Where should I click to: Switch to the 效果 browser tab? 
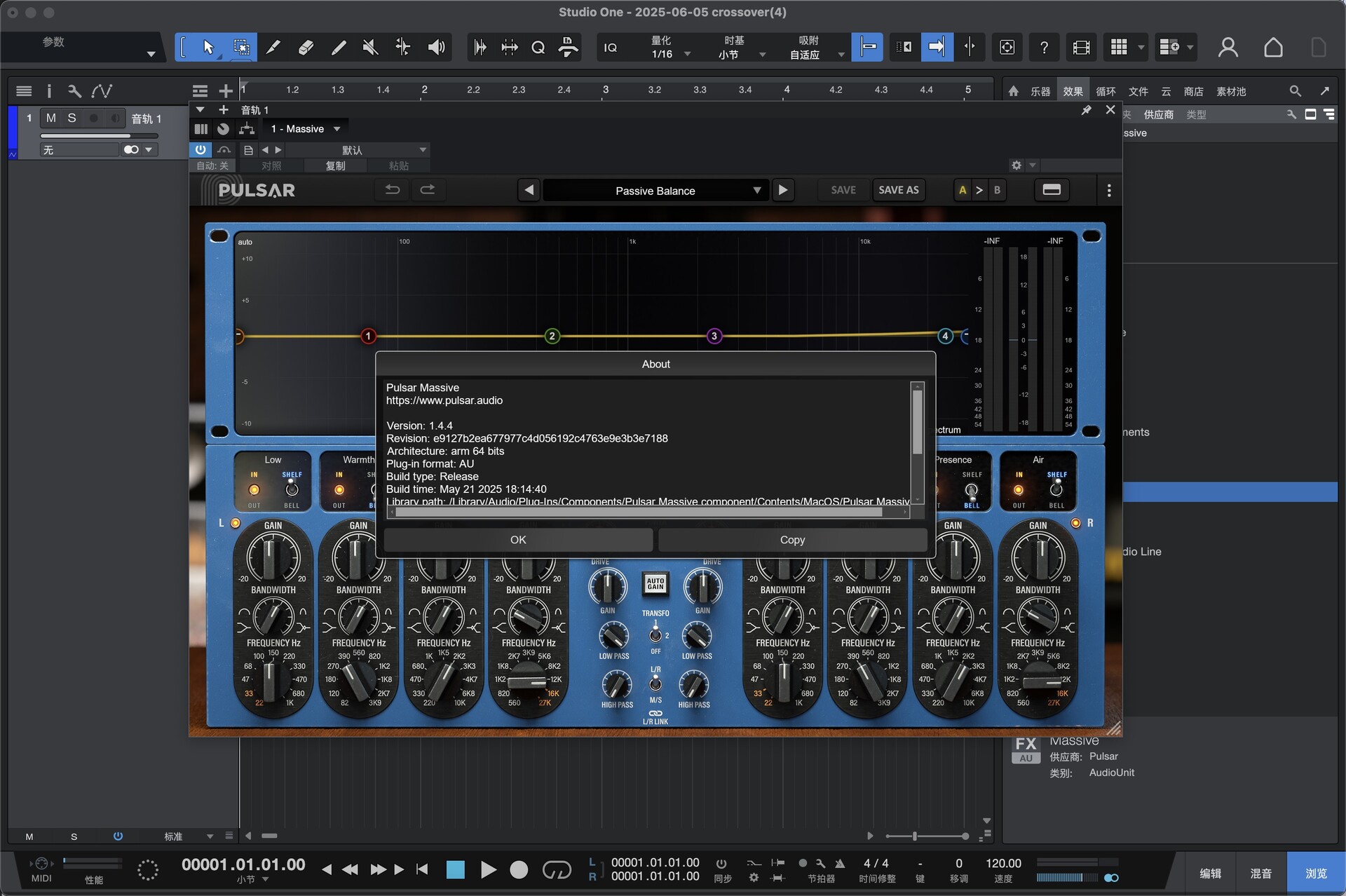point(1073,91)
